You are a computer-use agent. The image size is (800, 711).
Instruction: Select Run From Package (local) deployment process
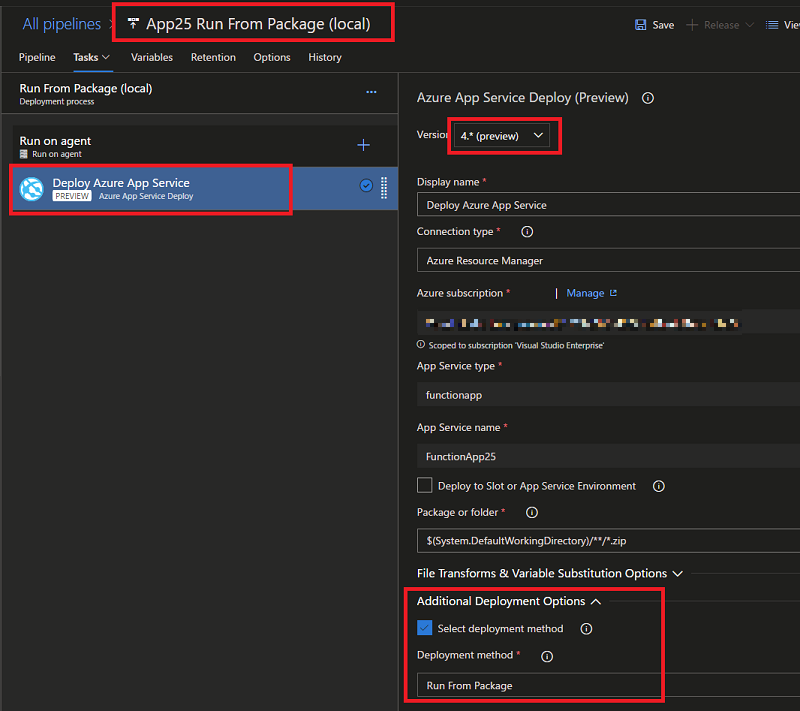[200, 94]
